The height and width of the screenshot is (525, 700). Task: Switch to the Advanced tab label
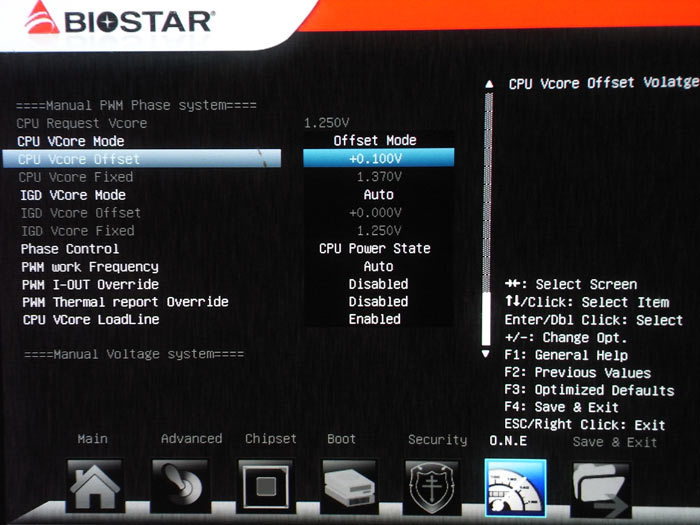click(x=191, y=439)
